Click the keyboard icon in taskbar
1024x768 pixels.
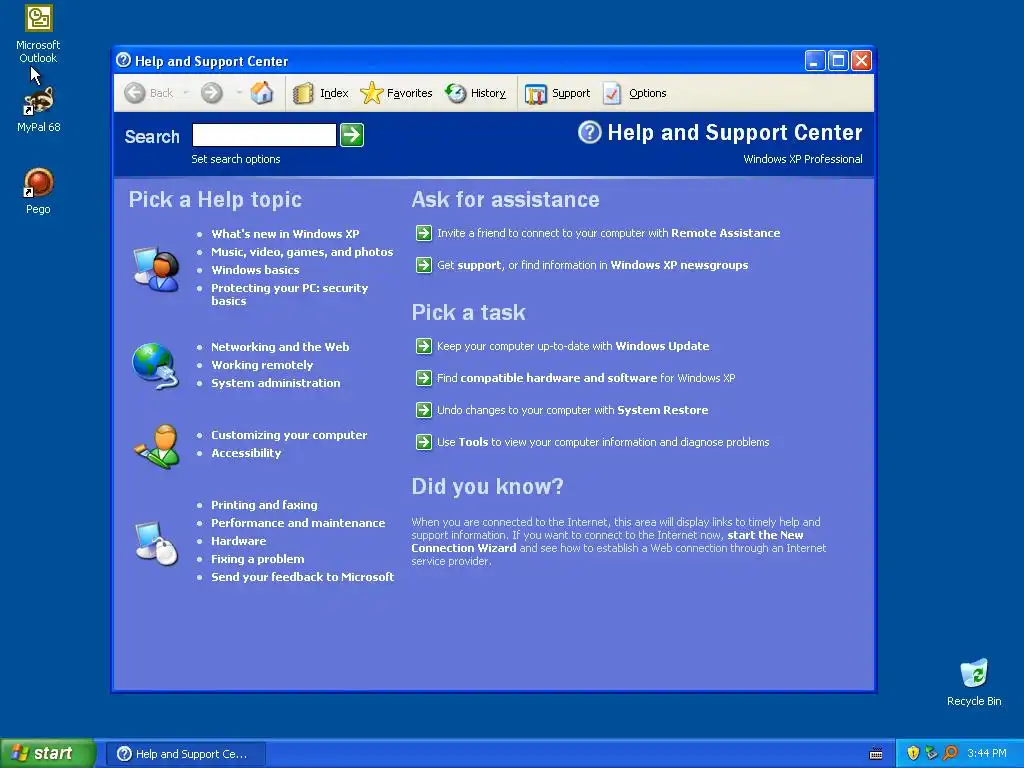(876, 754)
